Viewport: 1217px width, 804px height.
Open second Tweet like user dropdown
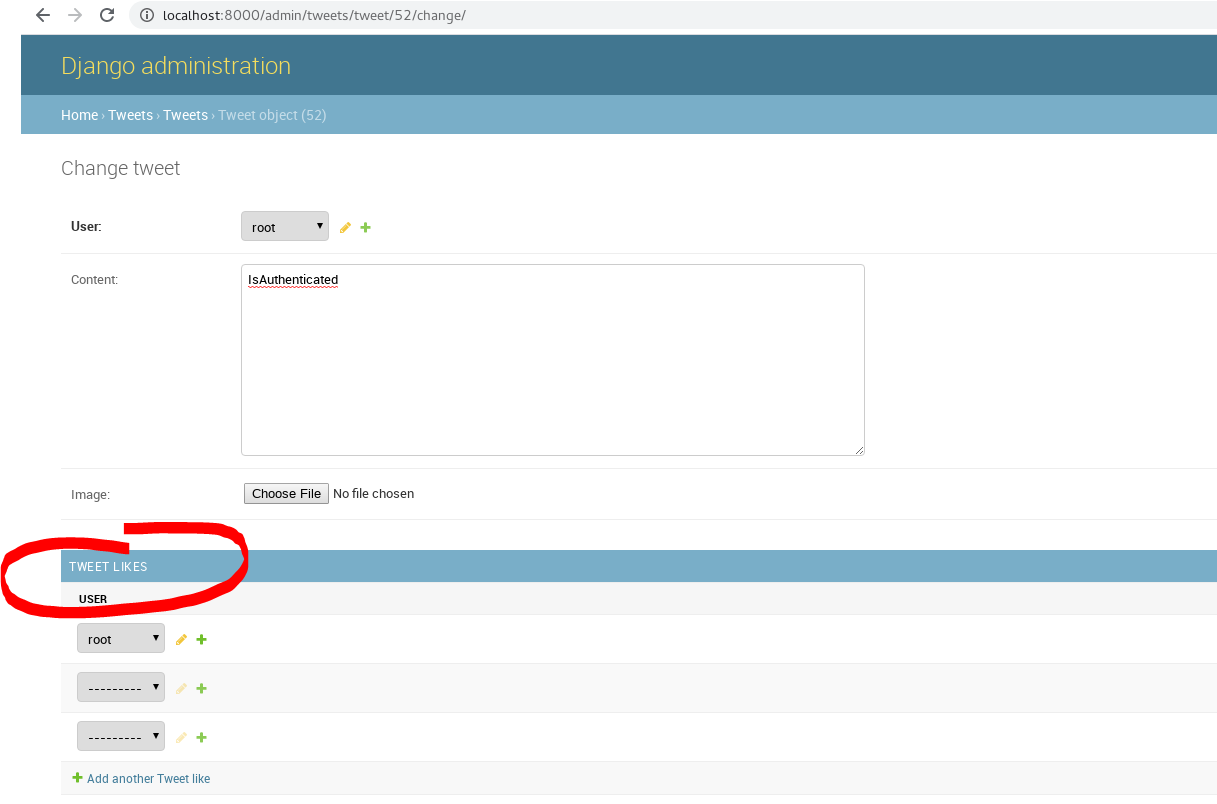click(121, 687)
